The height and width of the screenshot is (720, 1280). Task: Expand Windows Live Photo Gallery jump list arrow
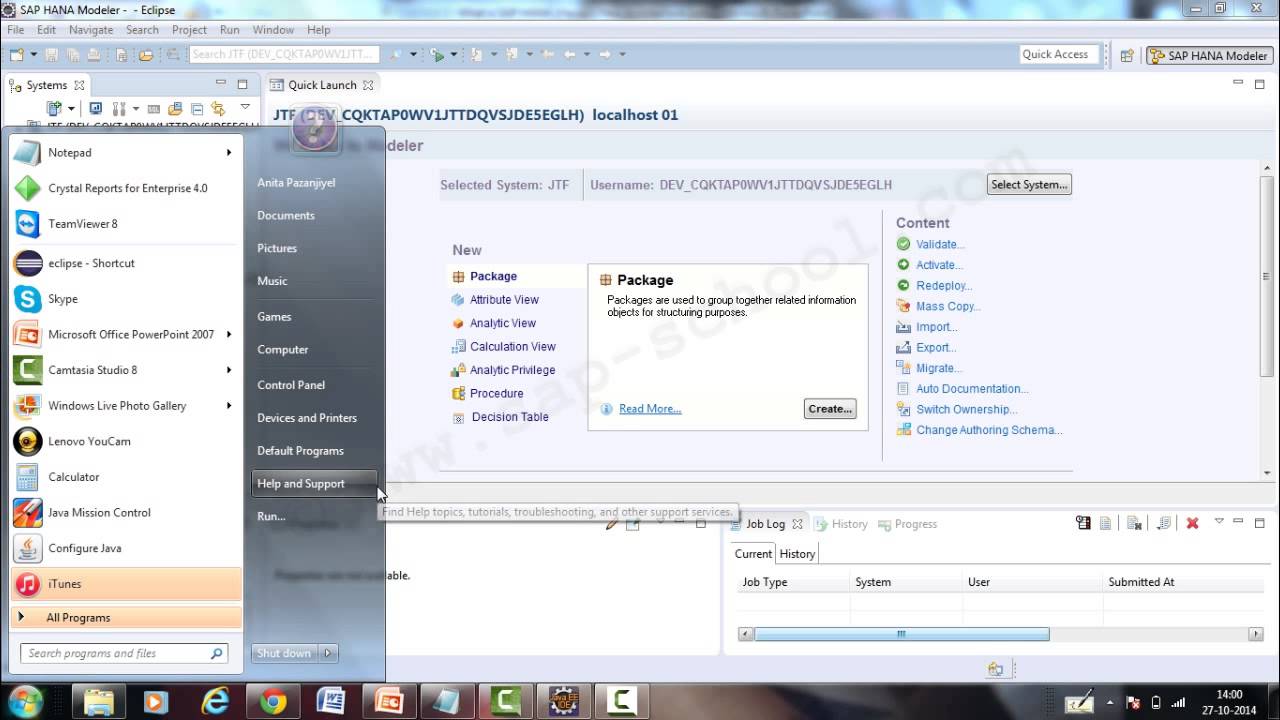click(229, 406)
